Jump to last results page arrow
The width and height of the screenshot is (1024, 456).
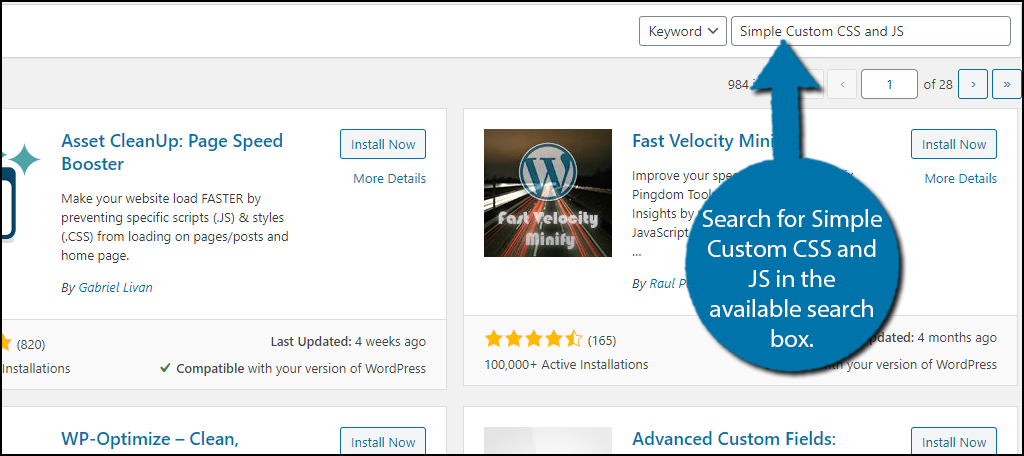[1006, 84]
